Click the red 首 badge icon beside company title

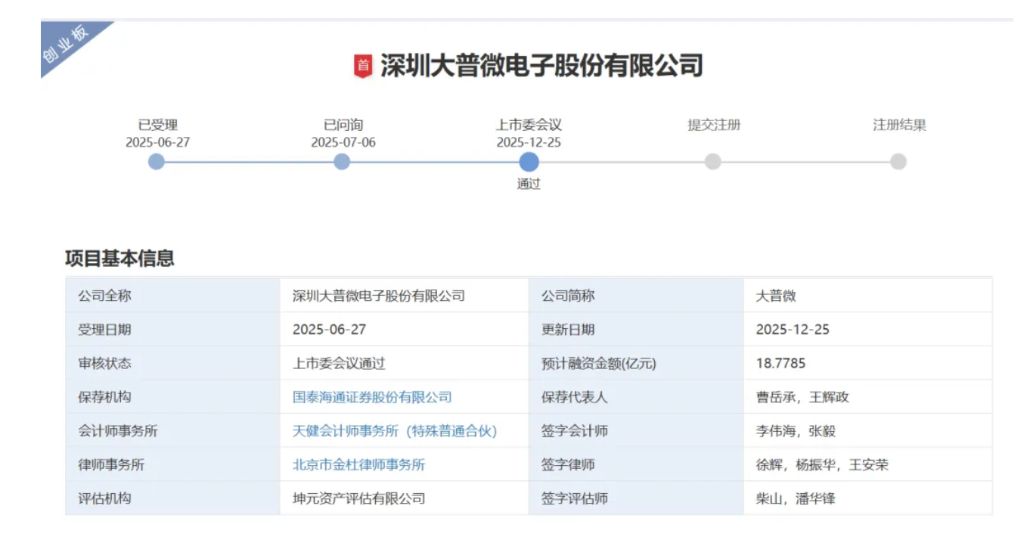tap(363, 66)
